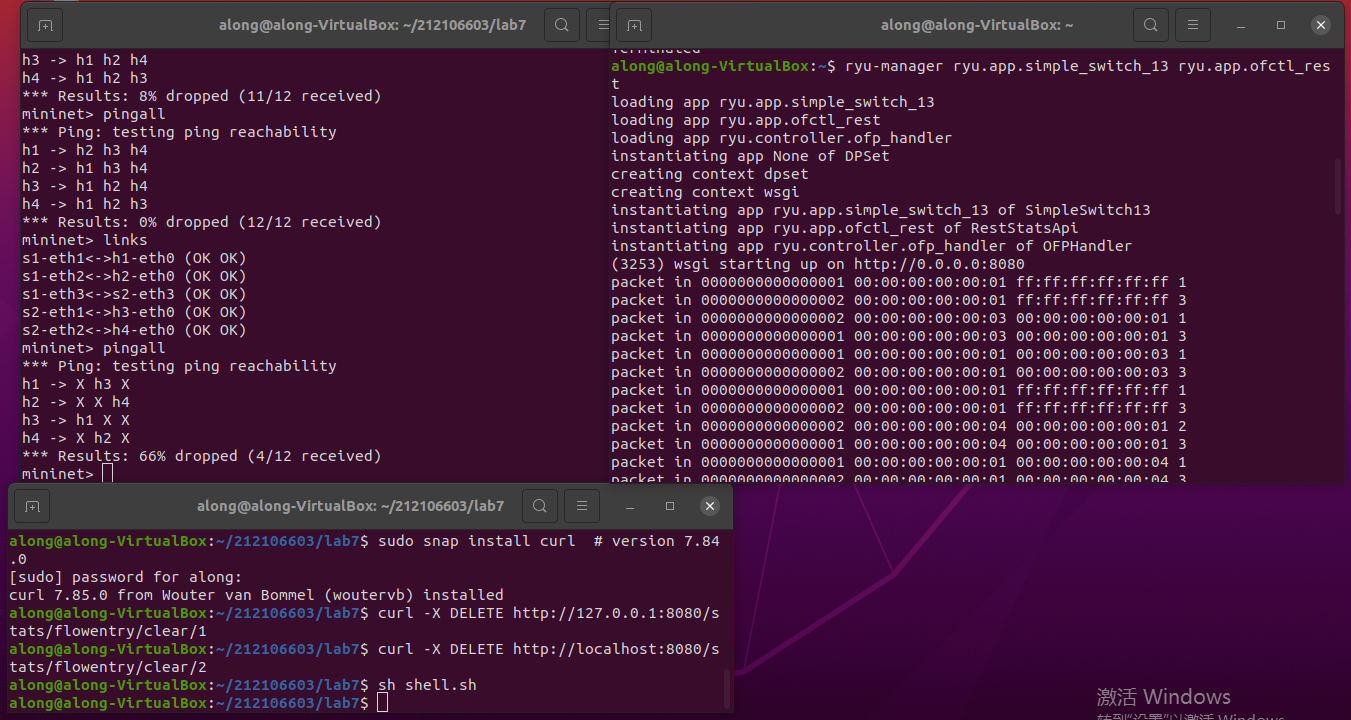Click the 's2-eth1<->h3-eth0 (OK OK)' link line
This screenshot has height=720, width=1351.
134,312
